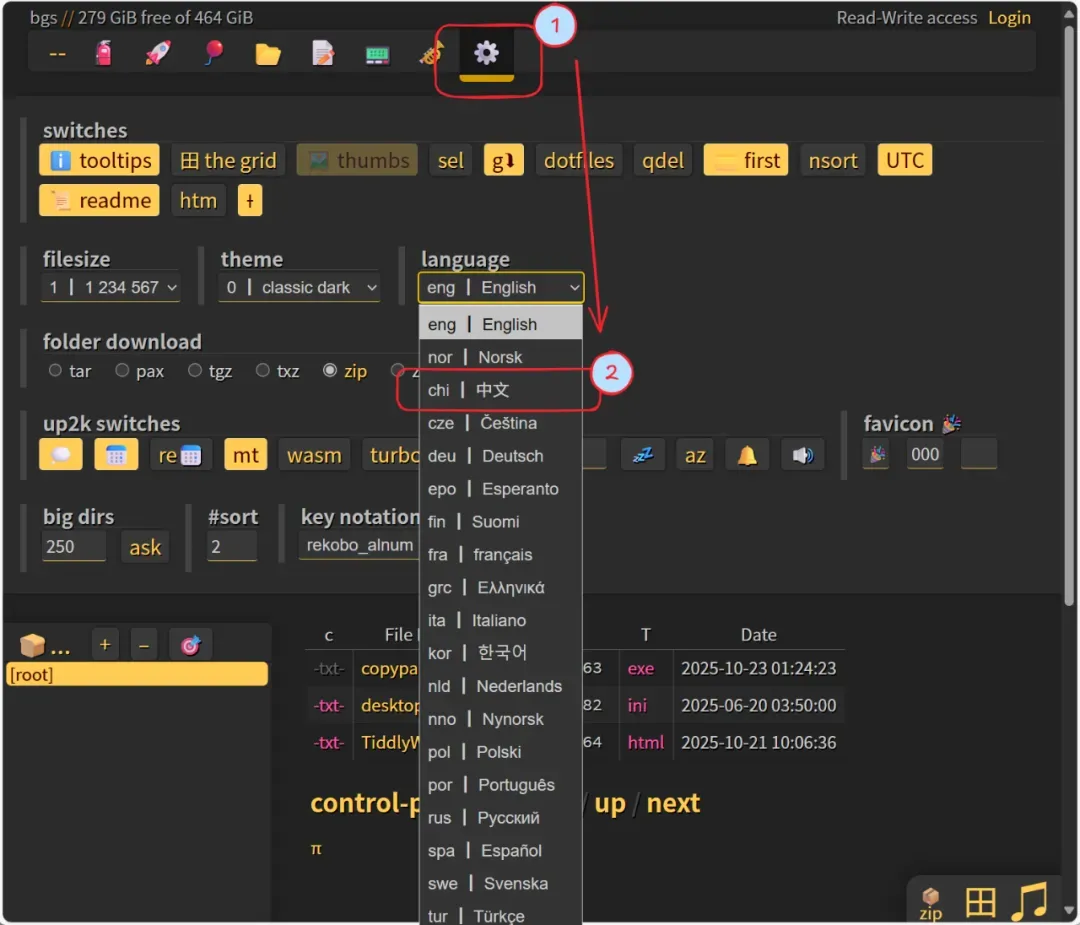
Task: Click the language 'eng | English' combo box
Action: pyautogui.click(x=501, y=287)
